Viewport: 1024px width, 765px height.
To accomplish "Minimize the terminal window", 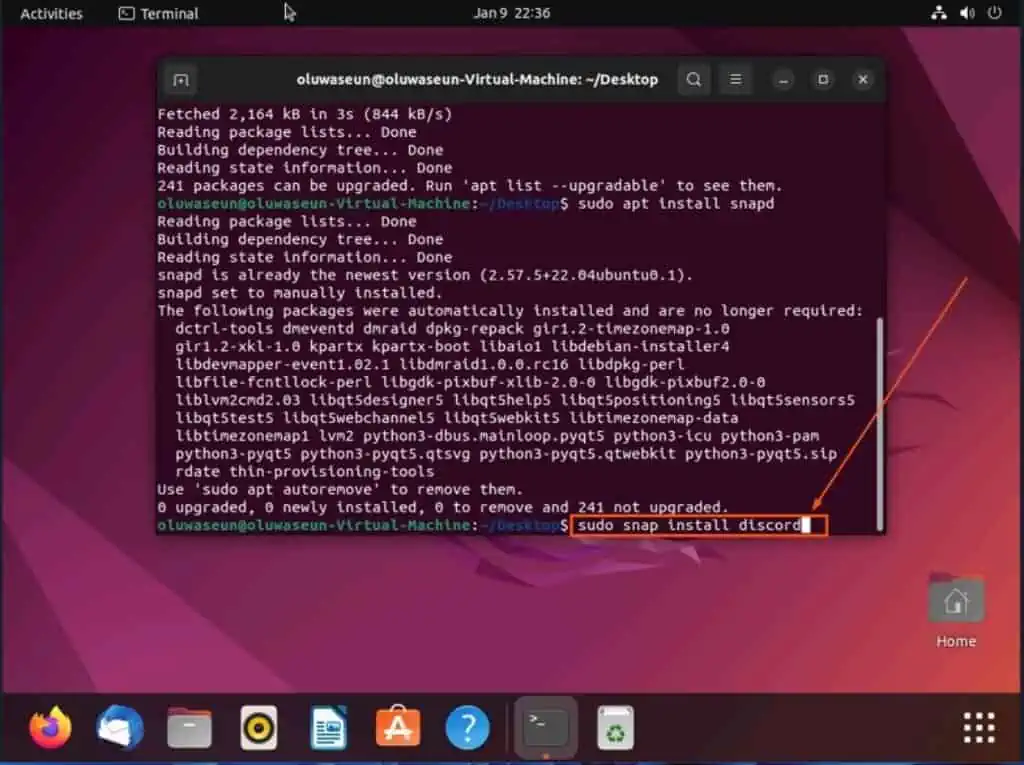I will pyautogui.click(x=783, y=80).
